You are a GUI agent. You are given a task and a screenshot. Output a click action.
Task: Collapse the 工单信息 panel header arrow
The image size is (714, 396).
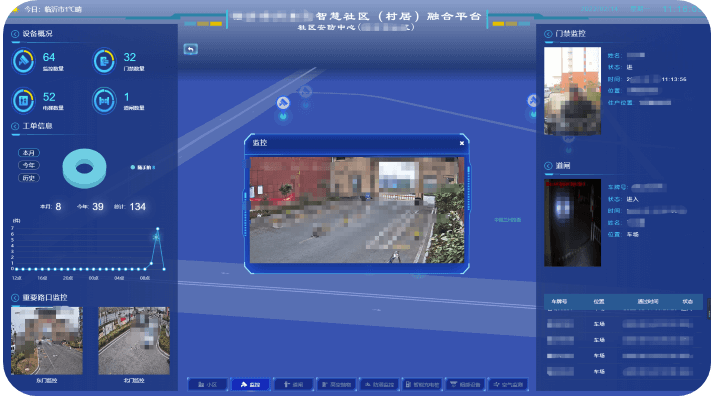15,126
